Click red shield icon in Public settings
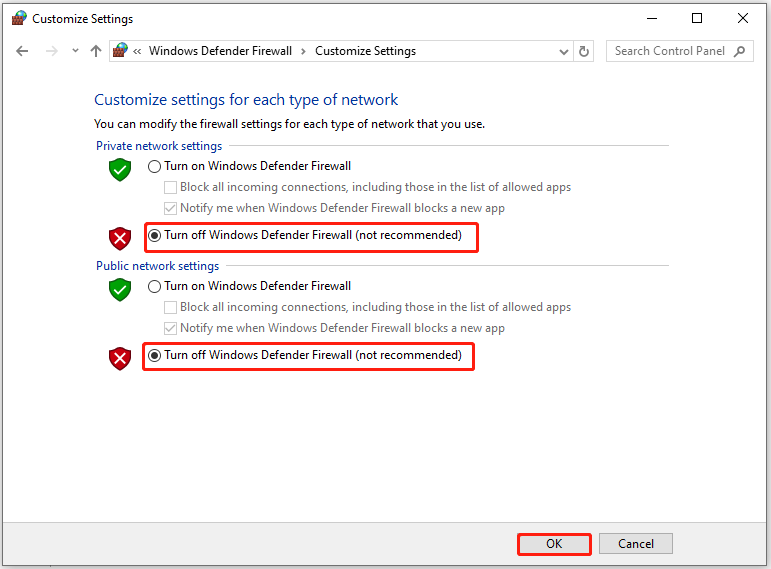Screen dimensions: 771x569 119,359
